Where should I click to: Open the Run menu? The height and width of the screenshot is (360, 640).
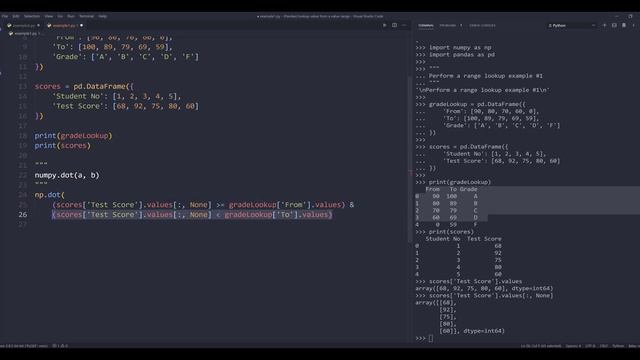point(71,16)
